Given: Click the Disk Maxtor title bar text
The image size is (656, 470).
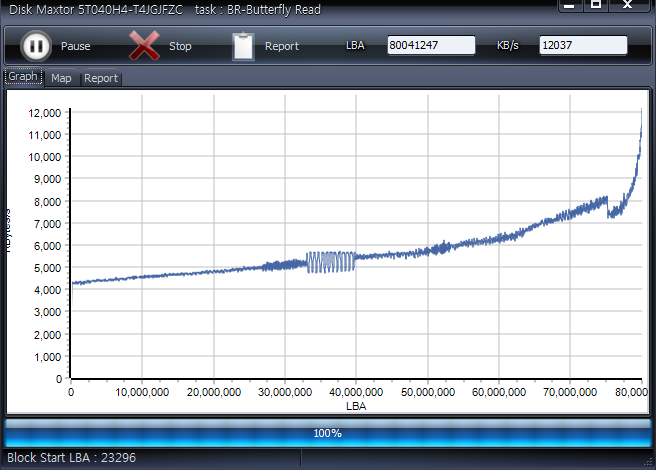Looking at the screenshot, I should click(x=95, y=7).
